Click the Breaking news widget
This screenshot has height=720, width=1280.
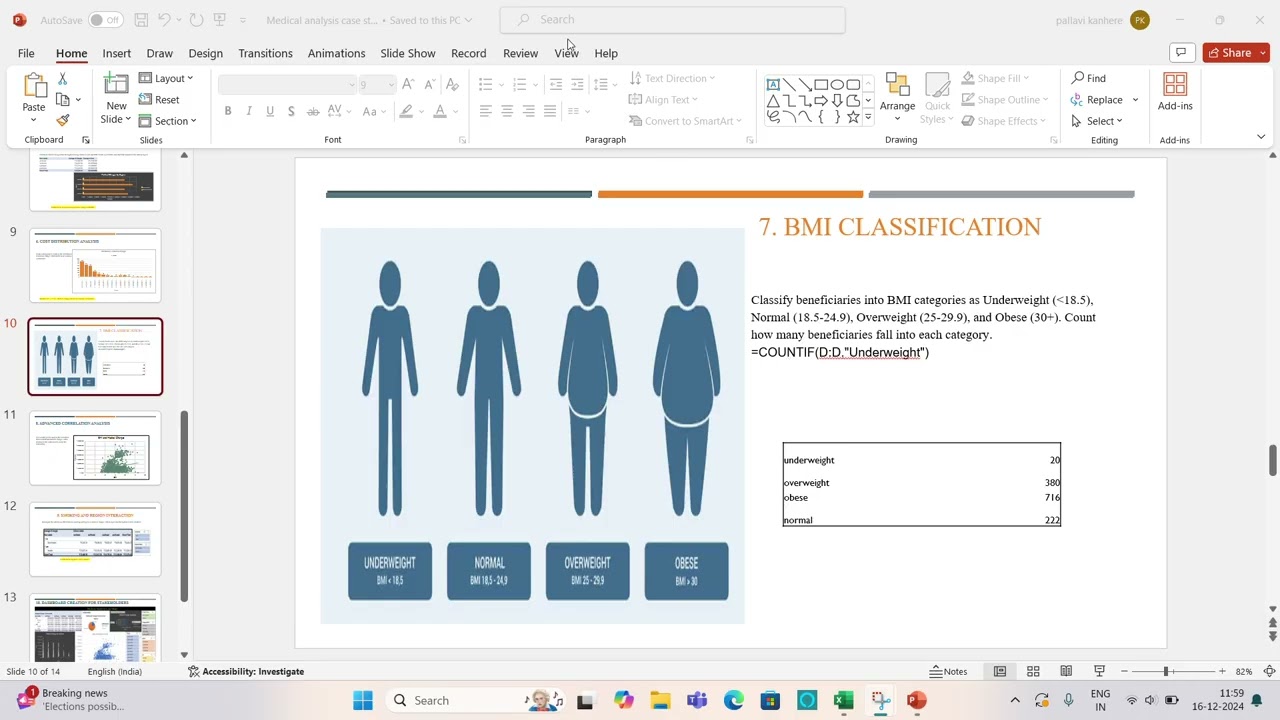point(70,700)
